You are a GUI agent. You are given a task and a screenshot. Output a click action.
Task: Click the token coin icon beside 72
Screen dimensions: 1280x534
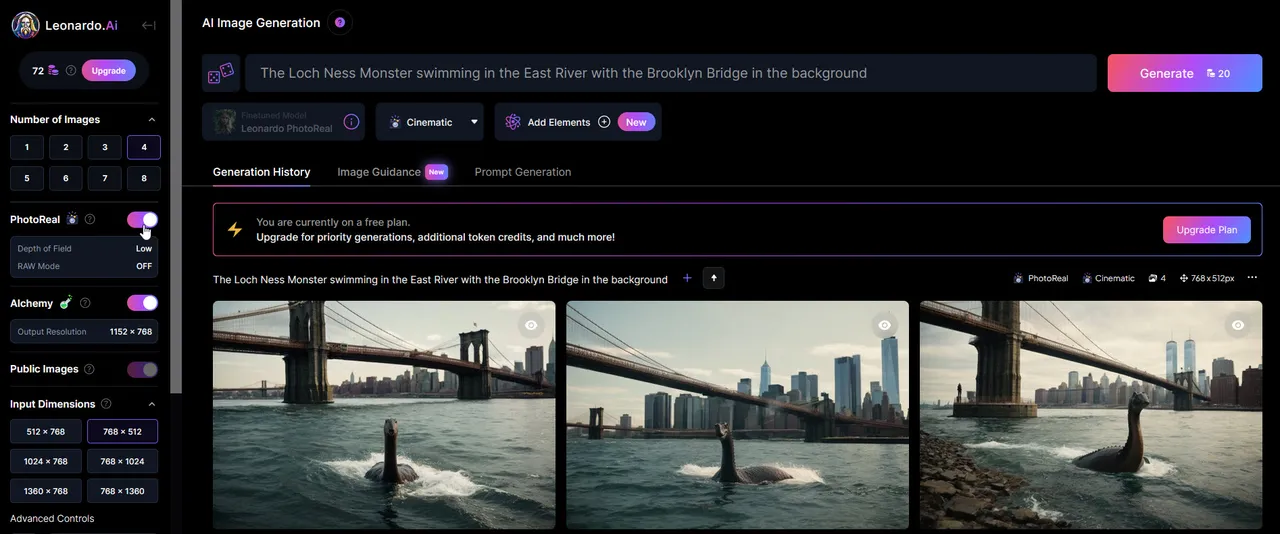53,71
